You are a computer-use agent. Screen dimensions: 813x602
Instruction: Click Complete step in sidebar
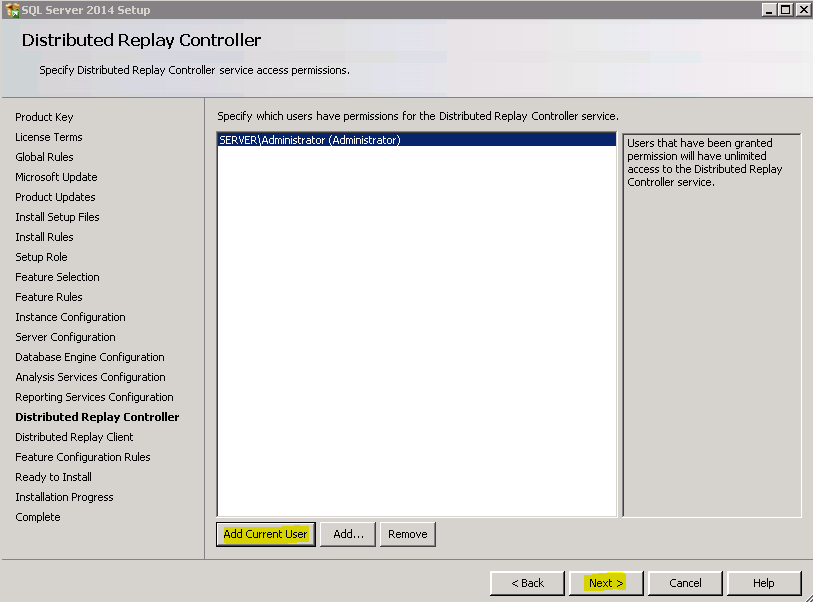click(38, 517)
